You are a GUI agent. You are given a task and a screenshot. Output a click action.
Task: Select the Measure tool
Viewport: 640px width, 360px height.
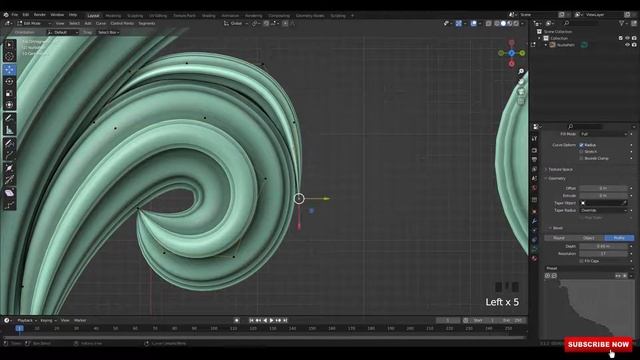(9, 130)
